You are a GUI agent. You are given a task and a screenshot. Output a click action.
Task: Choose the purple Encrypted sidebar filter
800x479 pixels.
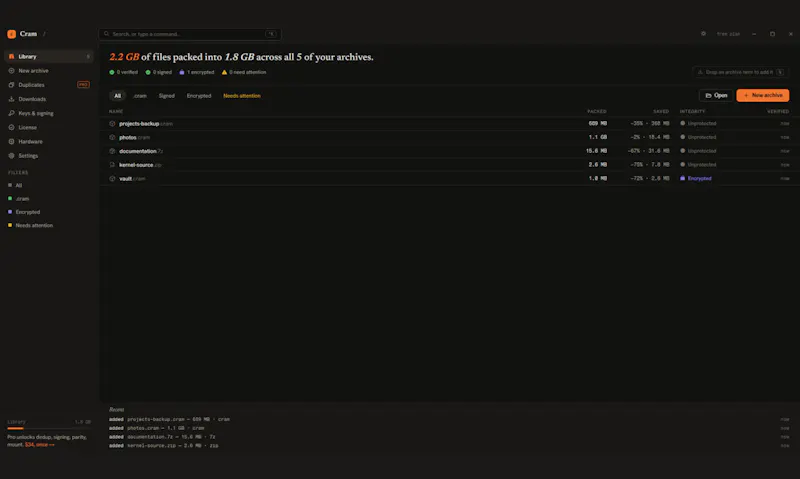point(24,212)
